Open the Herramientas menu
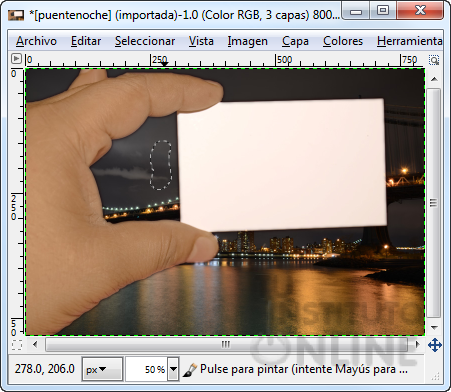Screen dimensions: 451x392 pyautogui.click(x=409, y=41)
